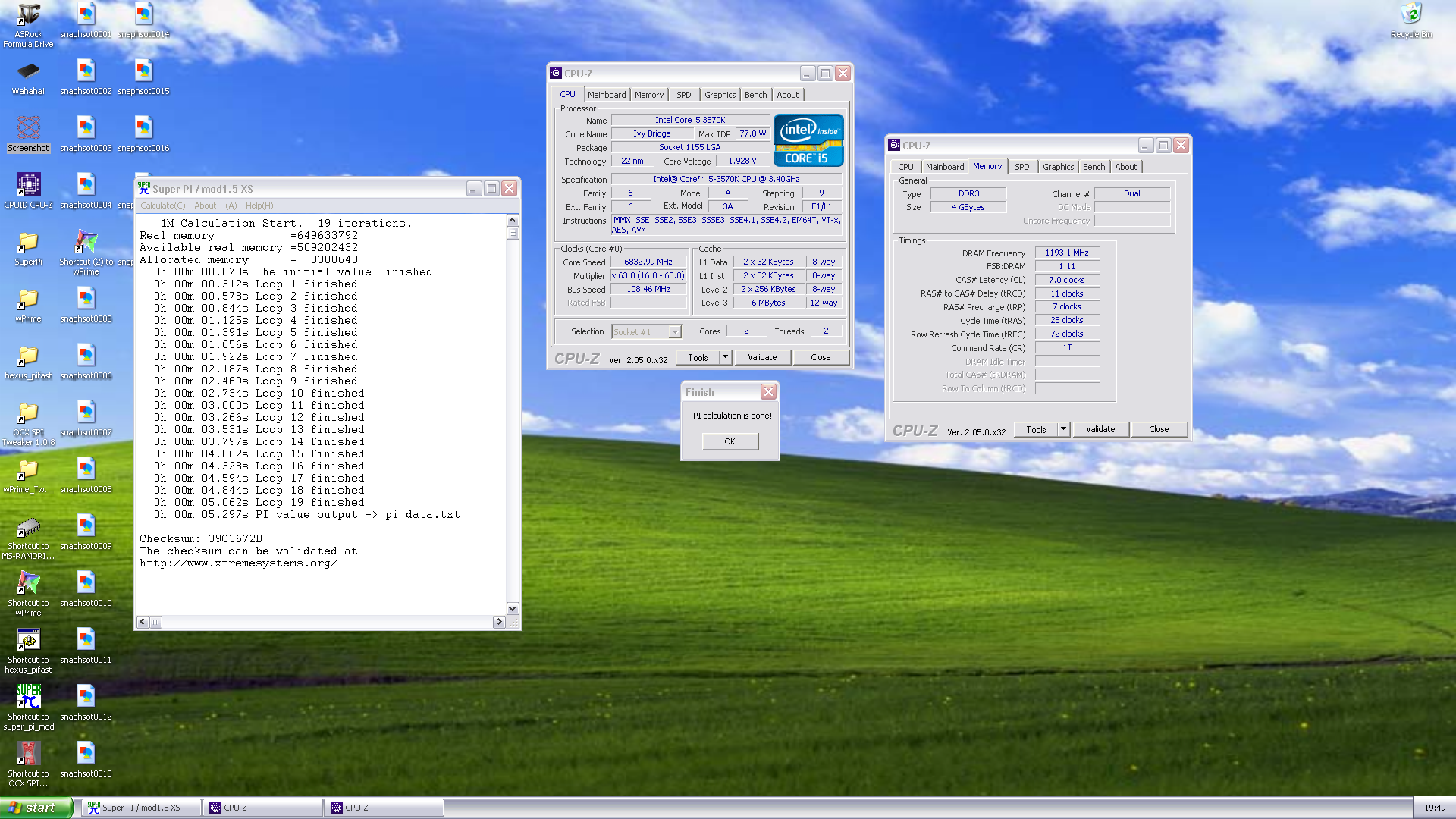Launch the Screenshot desktop icon

coord(28,134)
